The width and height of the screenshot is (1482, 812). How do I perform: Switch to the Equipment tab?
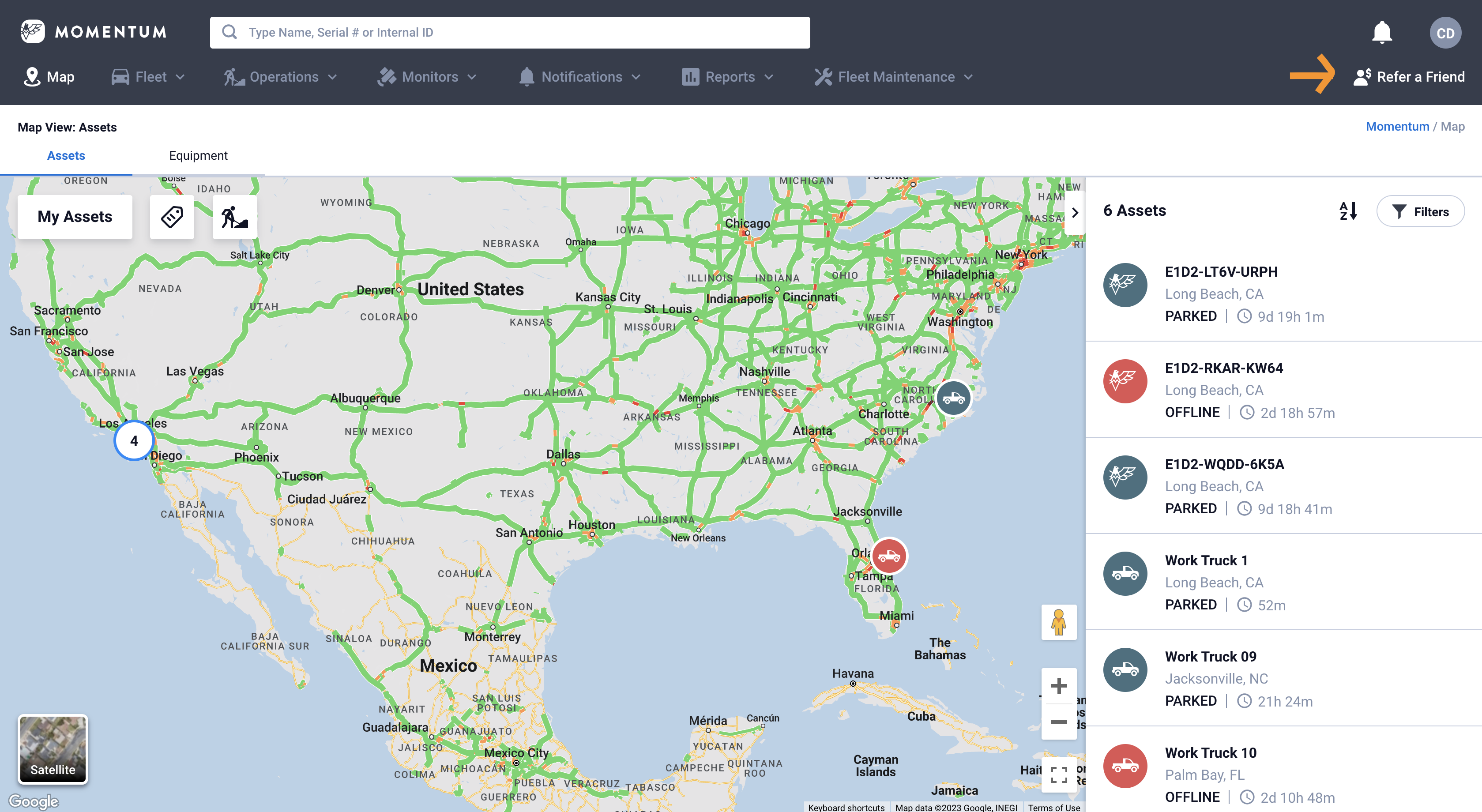point(198,155)
